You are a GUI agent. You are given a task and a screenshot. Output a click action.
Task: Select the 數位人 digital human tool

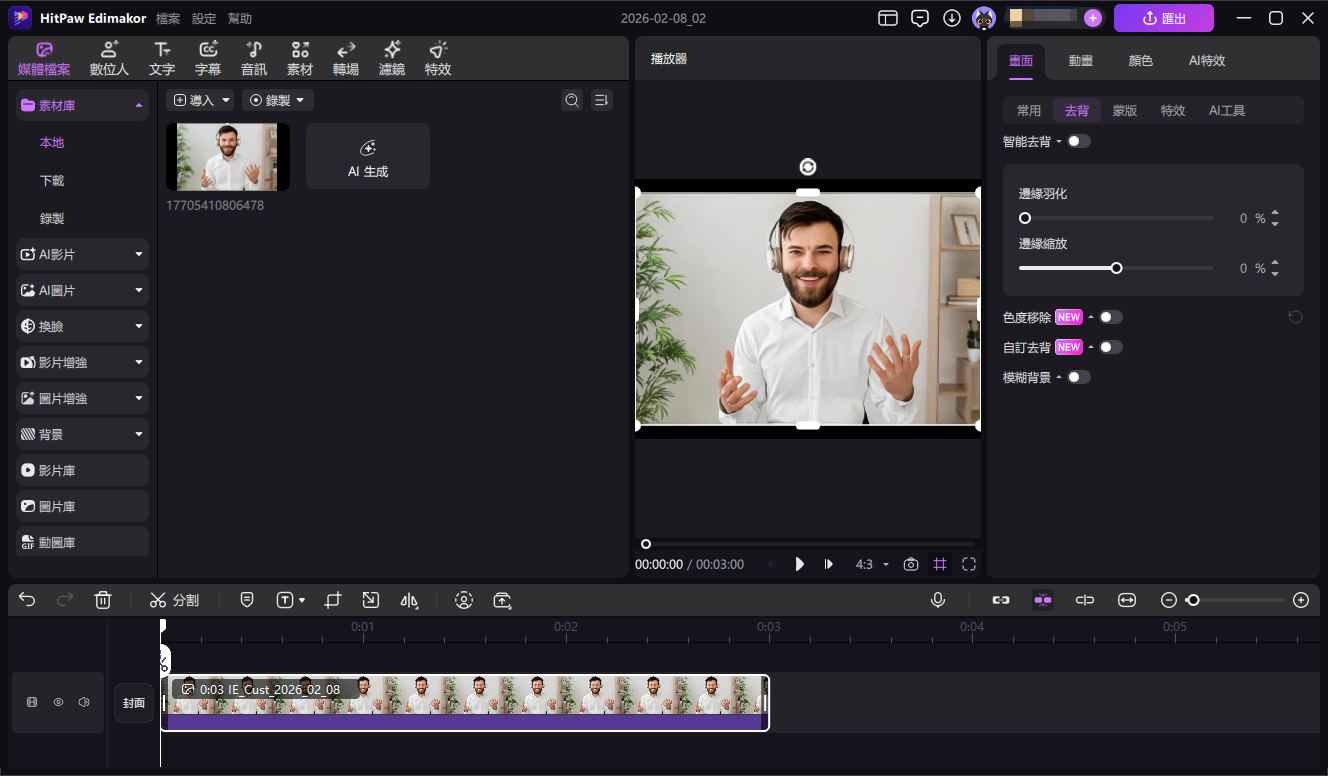click(x=108, y=57)
